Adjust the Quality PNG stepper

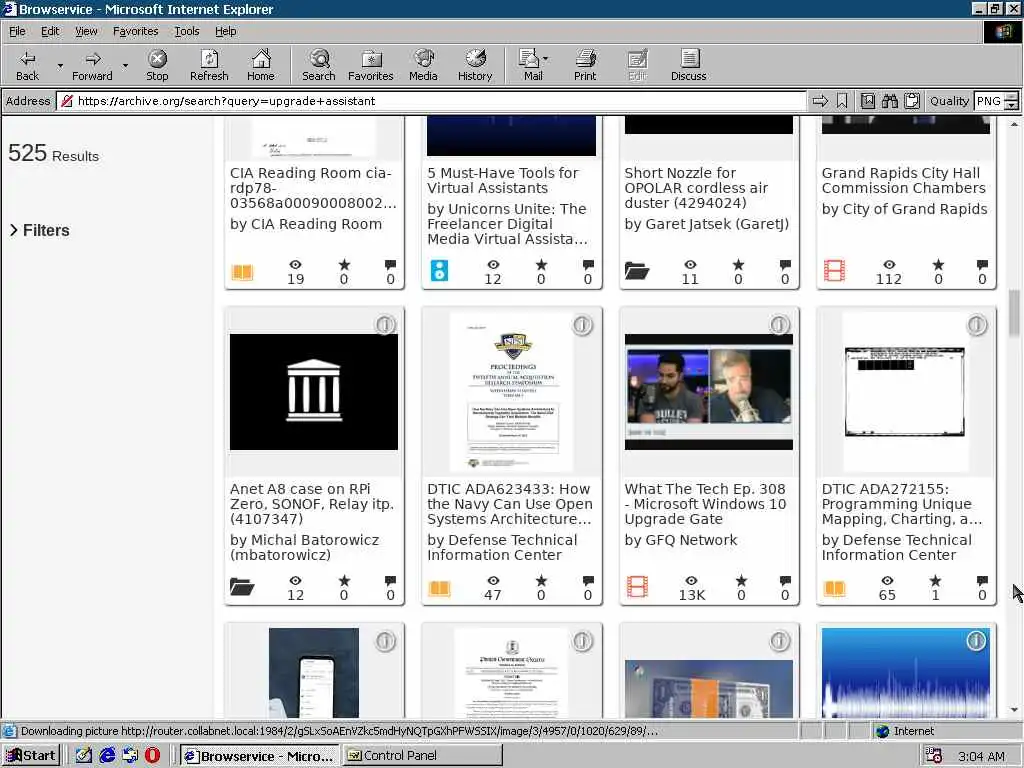pos(1011,101)
